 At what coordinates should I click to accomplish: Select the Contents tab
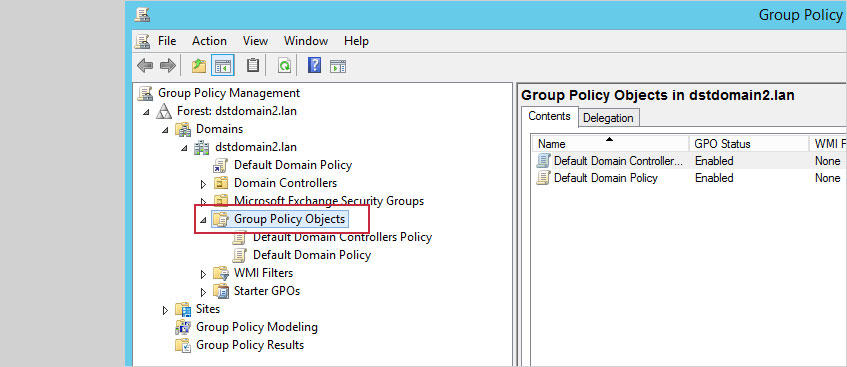(x=549, y=116)
